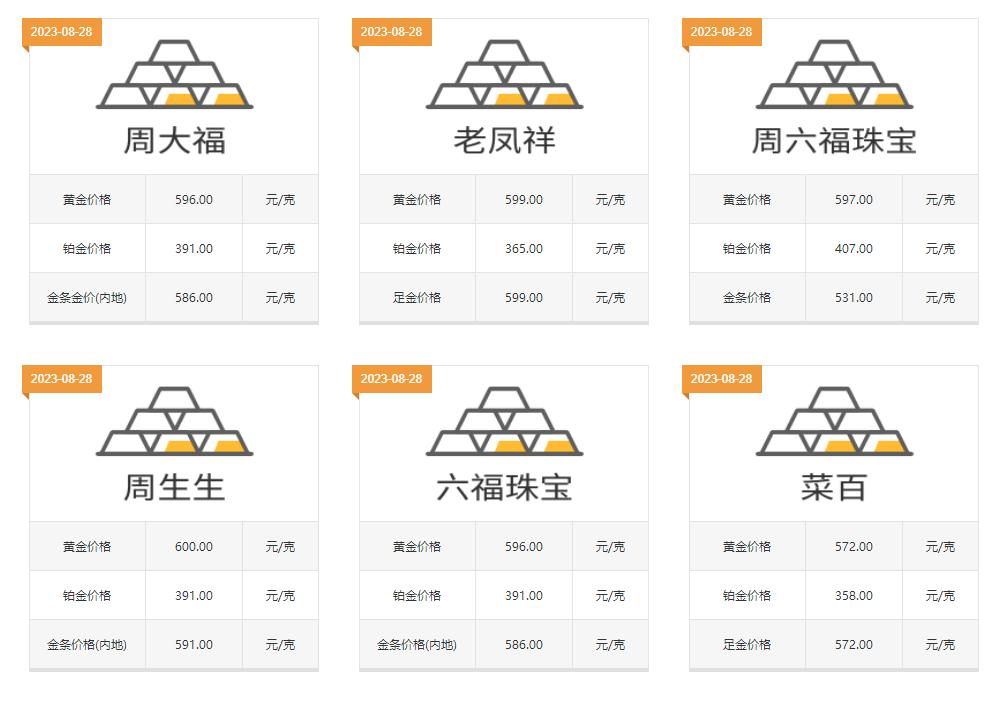Click 周生生 黄金价格 label
The image size is (1008, 701).
tap(87, 547)
